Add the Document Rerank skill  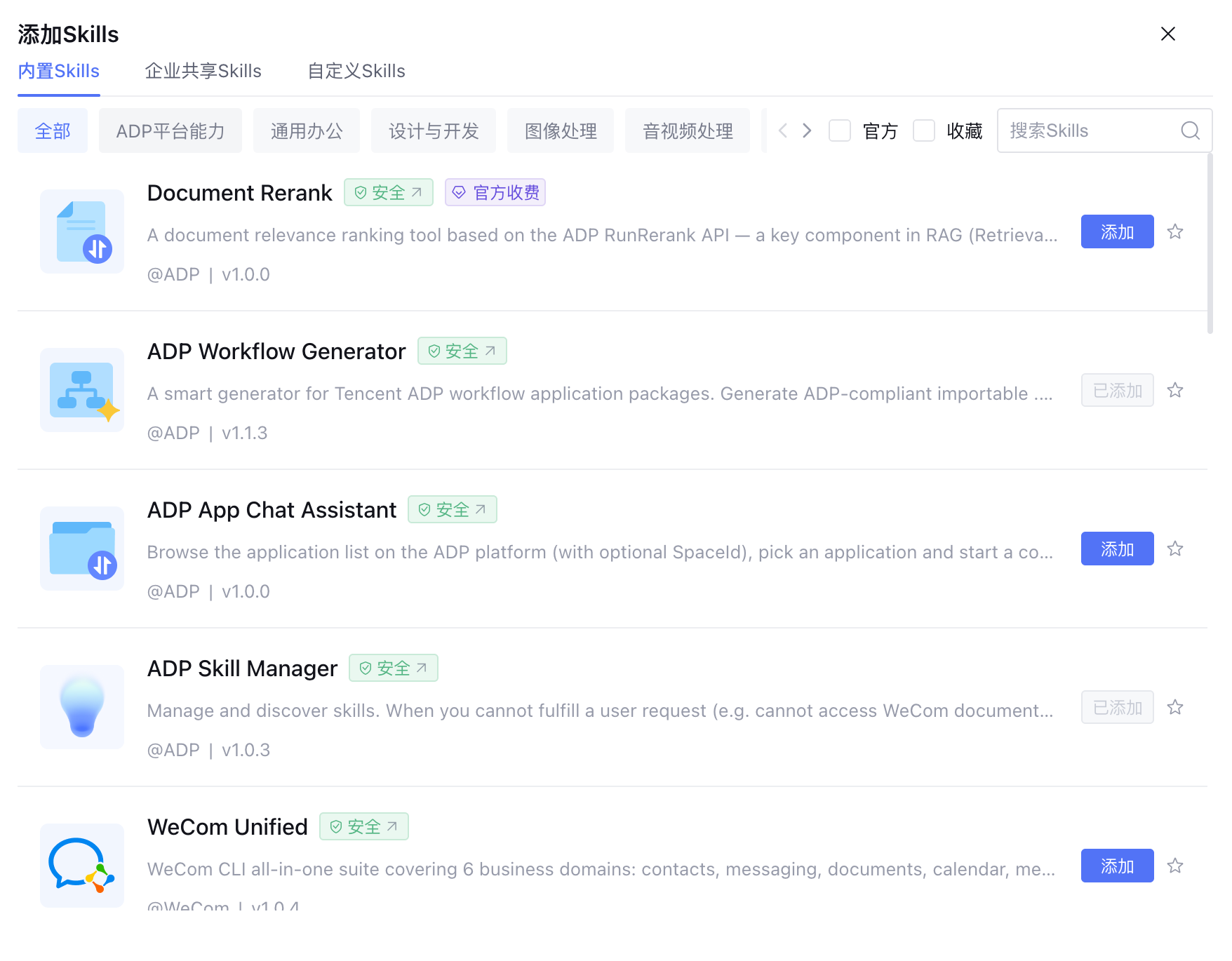[1117, 231]
